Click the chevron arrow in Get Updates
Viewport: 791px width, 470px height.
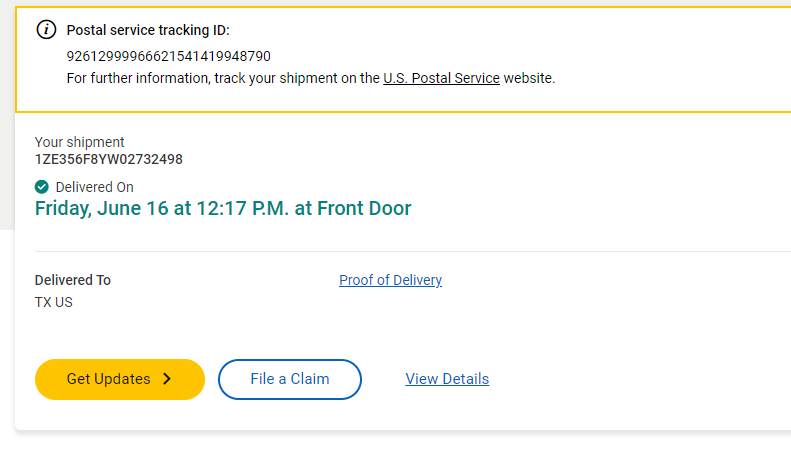click(x=167, y=379)
